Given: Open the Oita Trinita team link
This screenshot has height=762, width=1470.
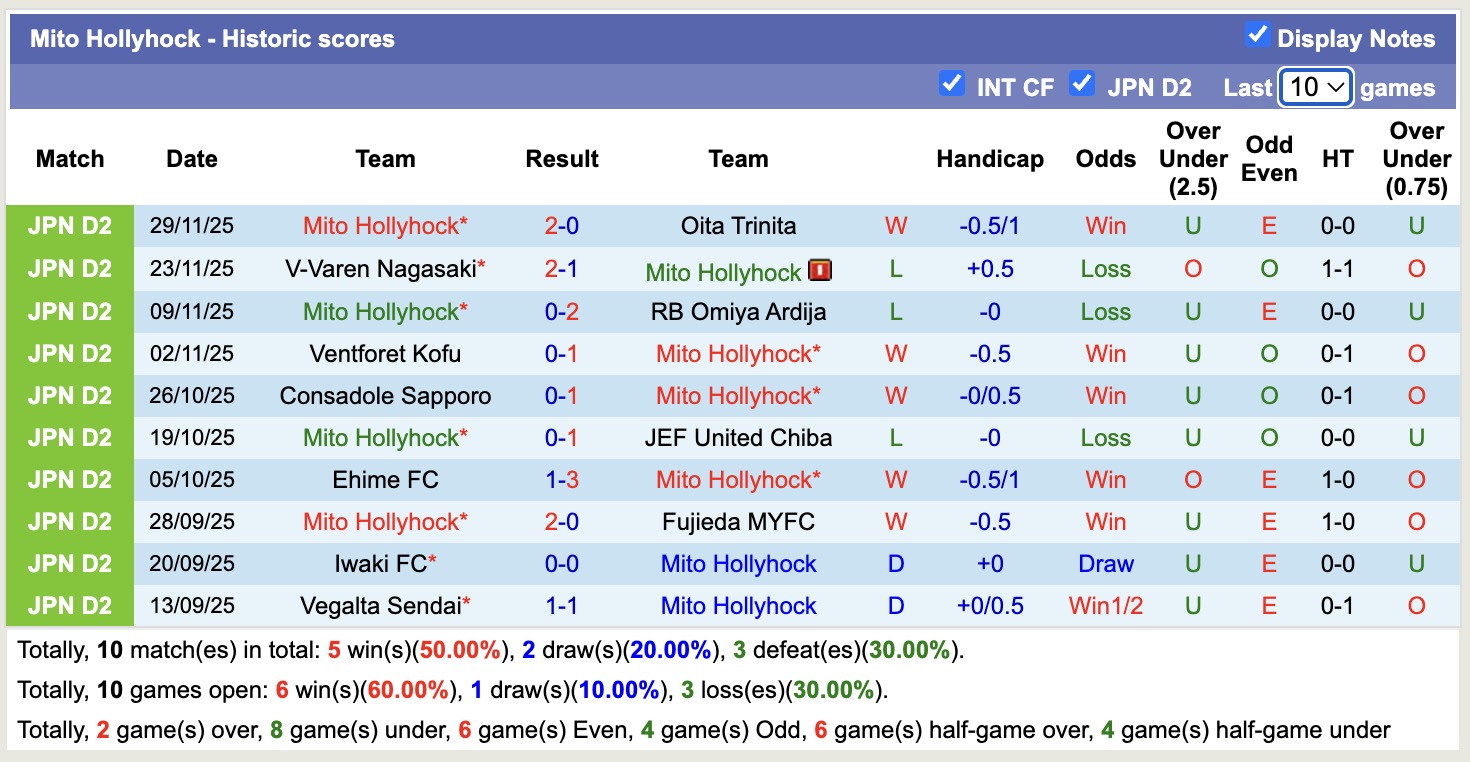Looking at the screenshot, I should pyautogui.click(x=737, y=226).
